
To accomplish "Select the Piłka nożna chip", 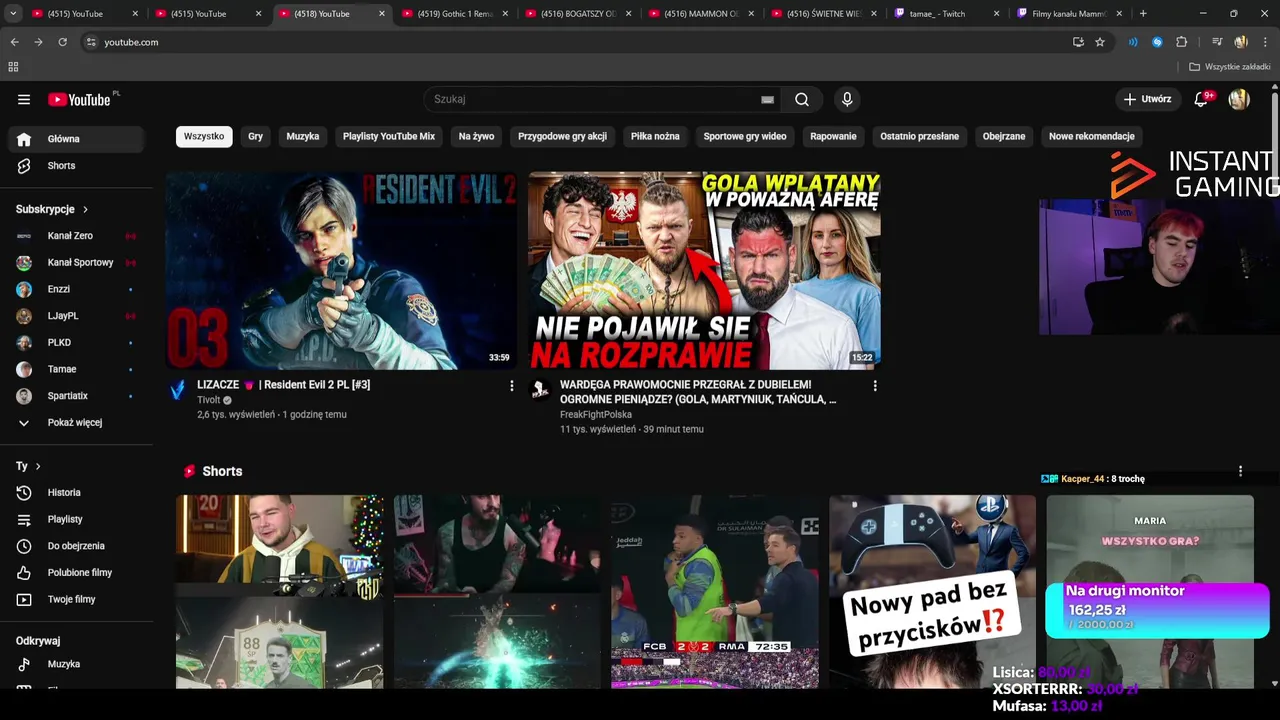I will (655, 136).
